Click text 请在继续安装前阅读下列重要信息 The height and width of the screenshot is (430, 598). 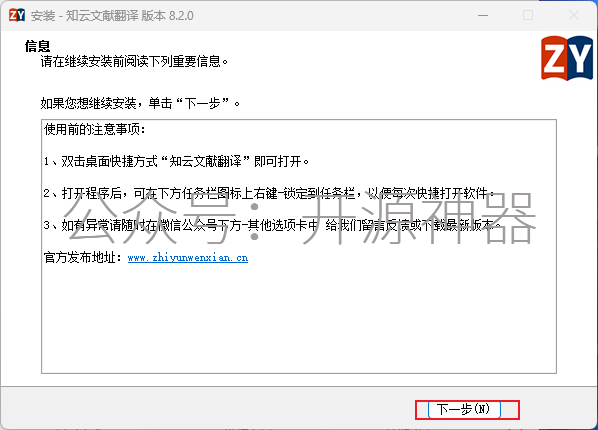134,61
